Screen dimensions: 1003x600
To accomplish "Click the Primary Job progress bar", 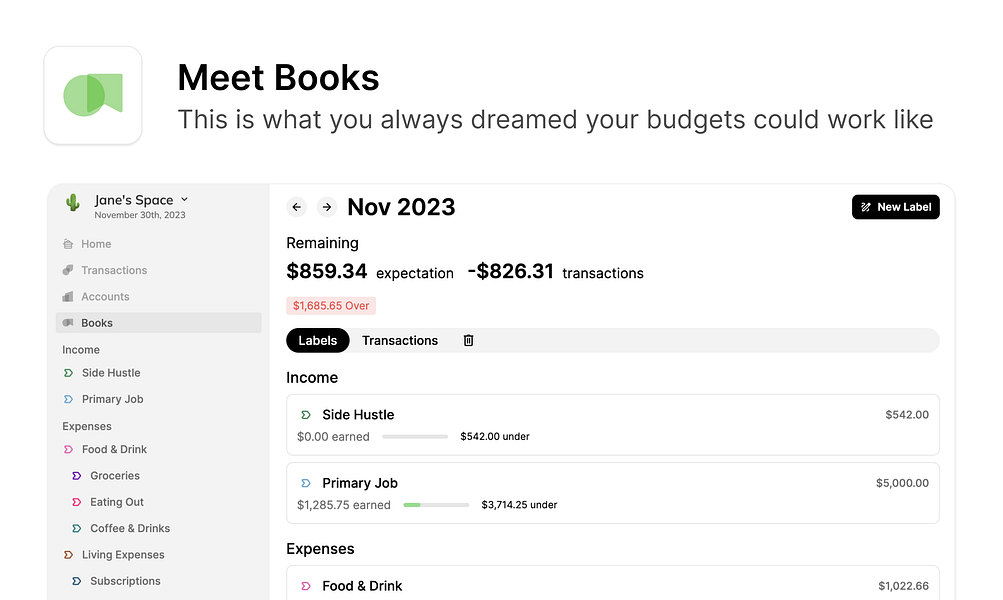I will (436, 505).
